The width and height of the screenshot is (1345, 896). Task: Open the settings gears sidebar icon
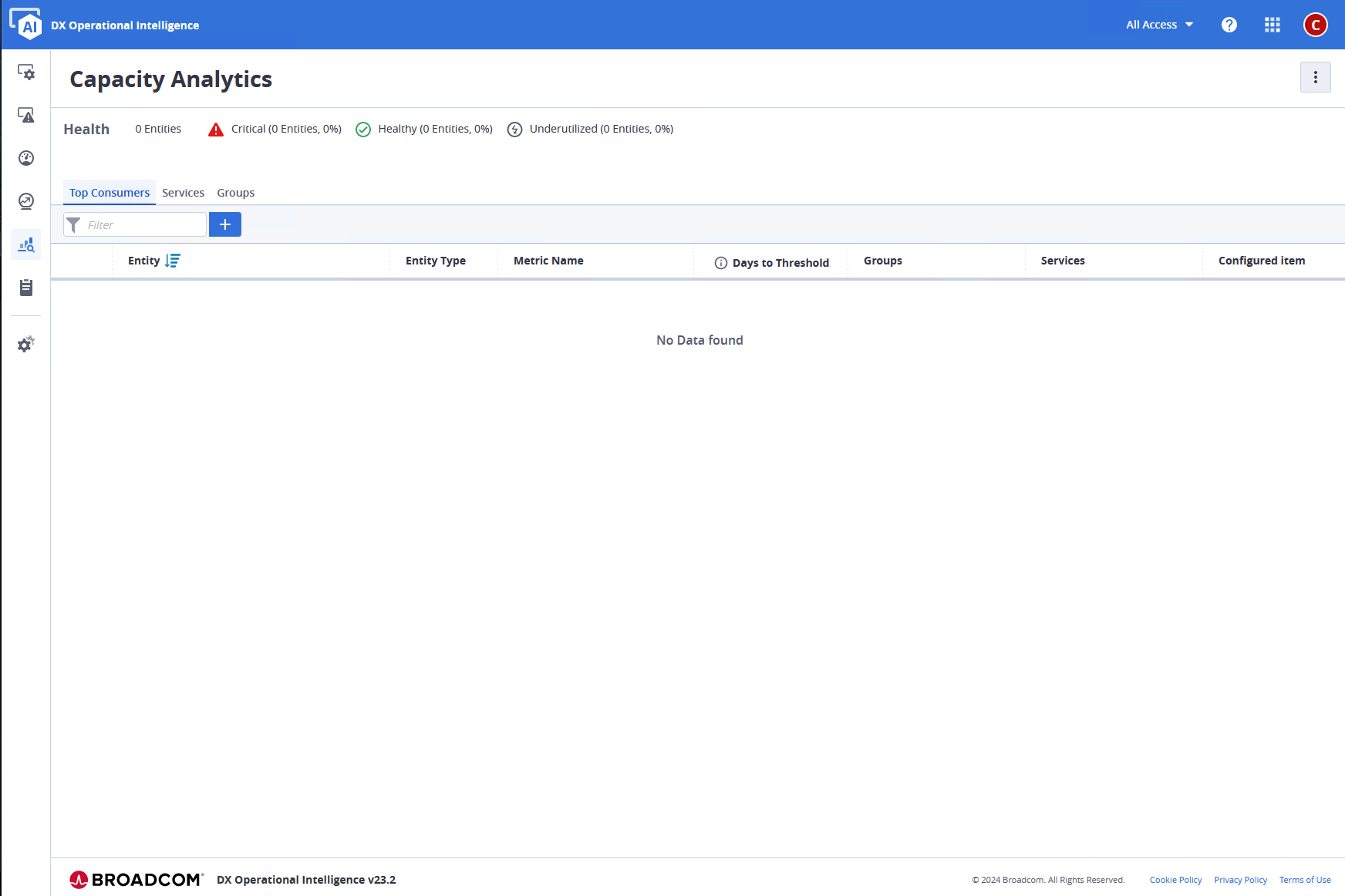coord(26,344)
